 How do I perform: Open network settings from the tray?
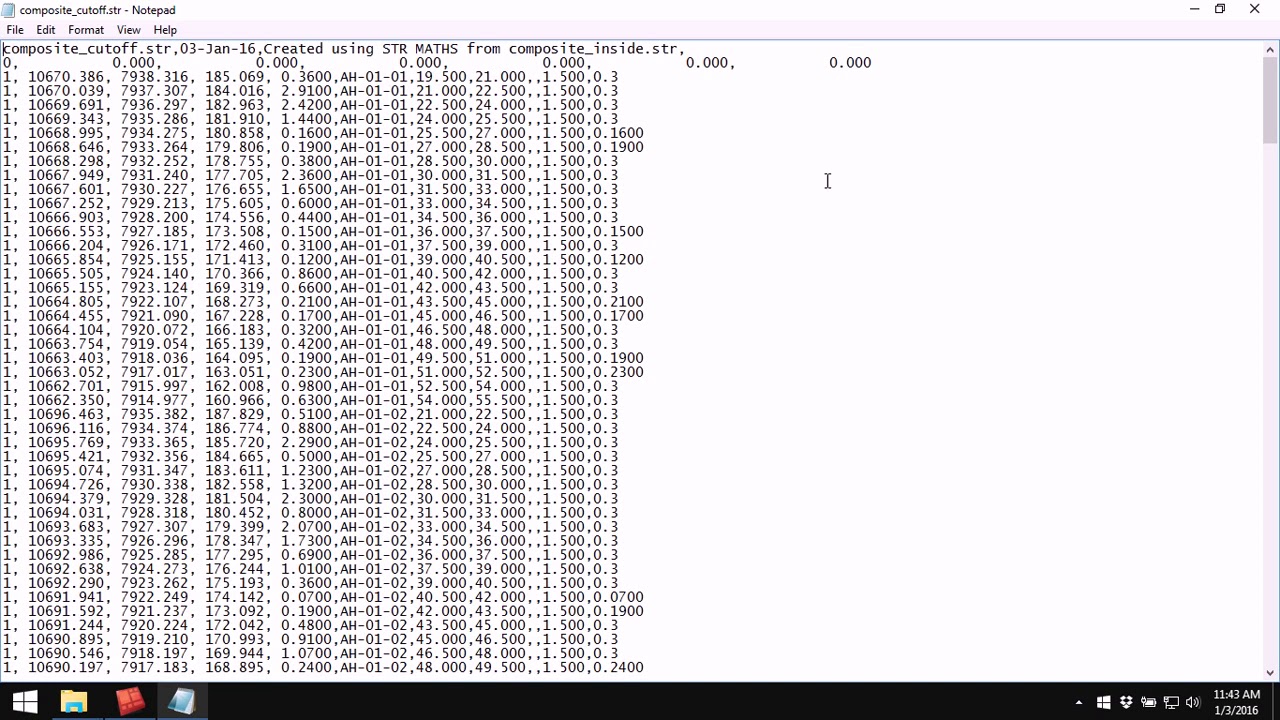coord(1170,703)
